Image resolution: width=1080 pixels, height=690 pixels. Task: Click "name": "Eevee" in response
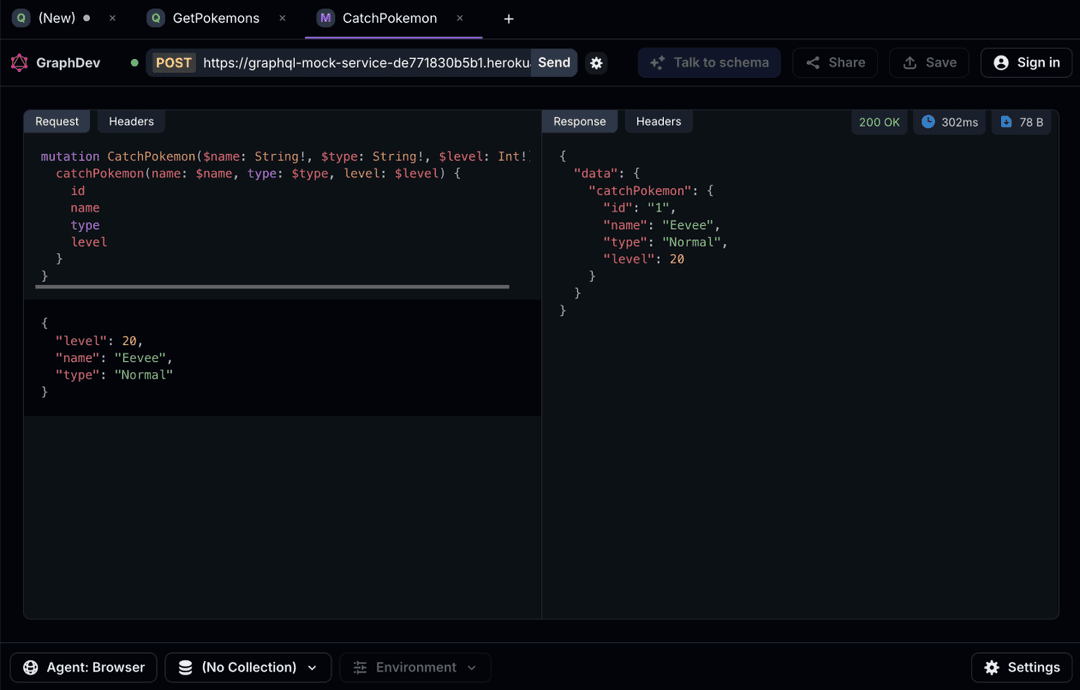[661, 224]
